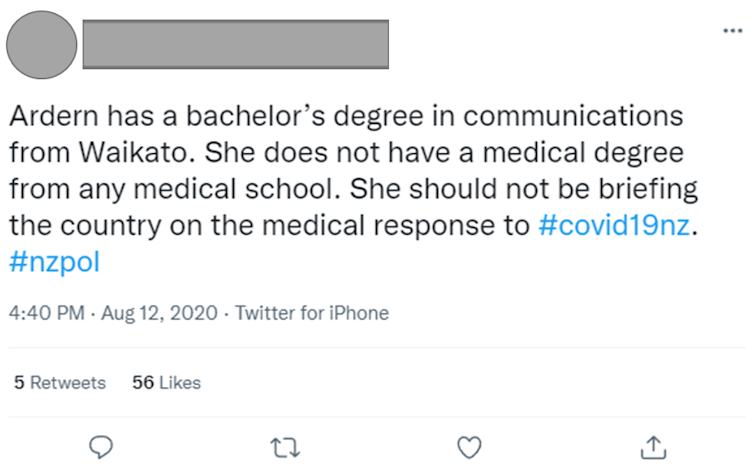
Task: Open the three-dot more options menu
Action: 733,31
